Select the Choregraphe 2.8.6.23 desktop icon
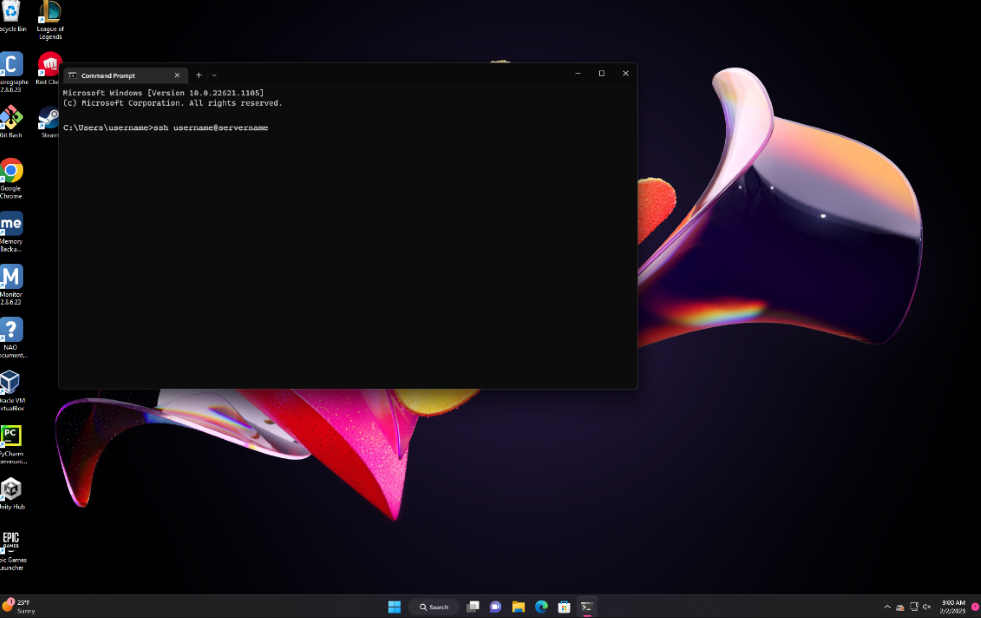 (12, 73)
